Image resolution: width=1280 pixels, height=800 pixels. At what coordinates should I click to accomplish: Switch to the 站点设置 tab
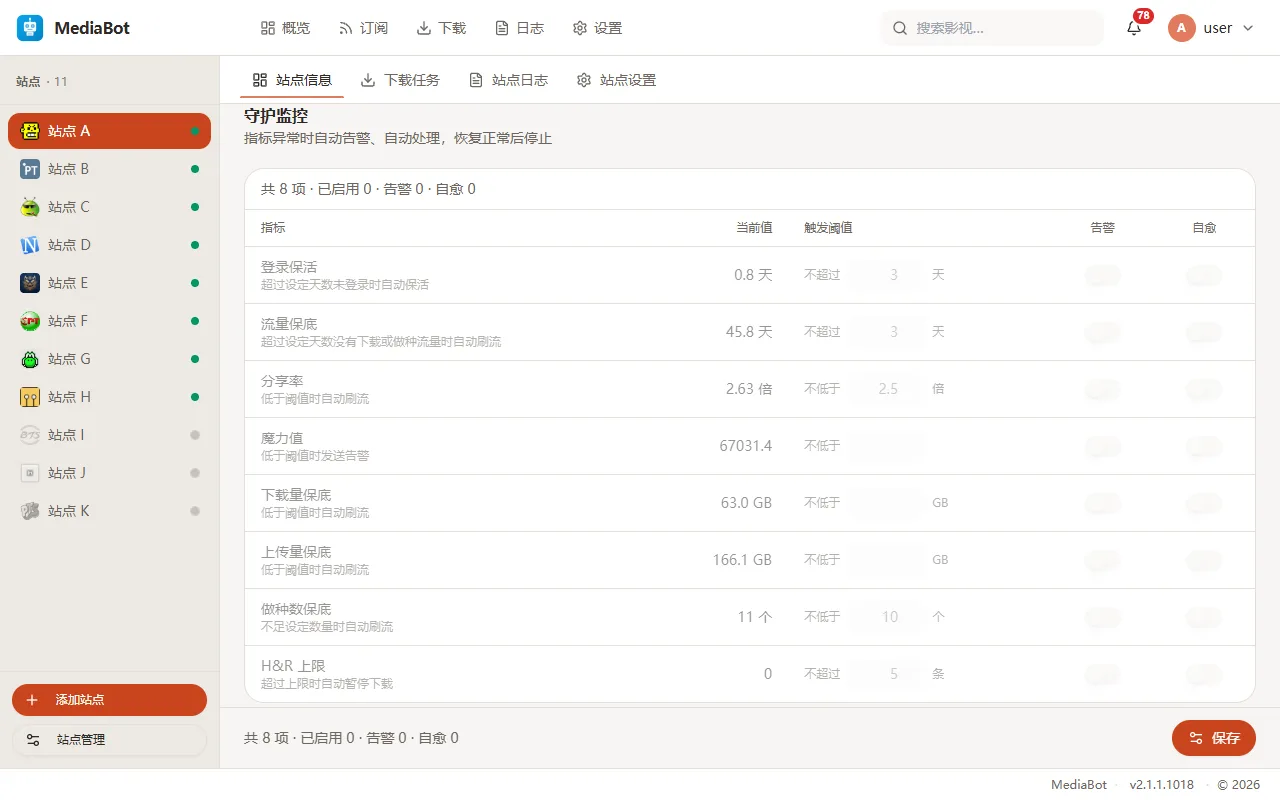tap(616, 80)
